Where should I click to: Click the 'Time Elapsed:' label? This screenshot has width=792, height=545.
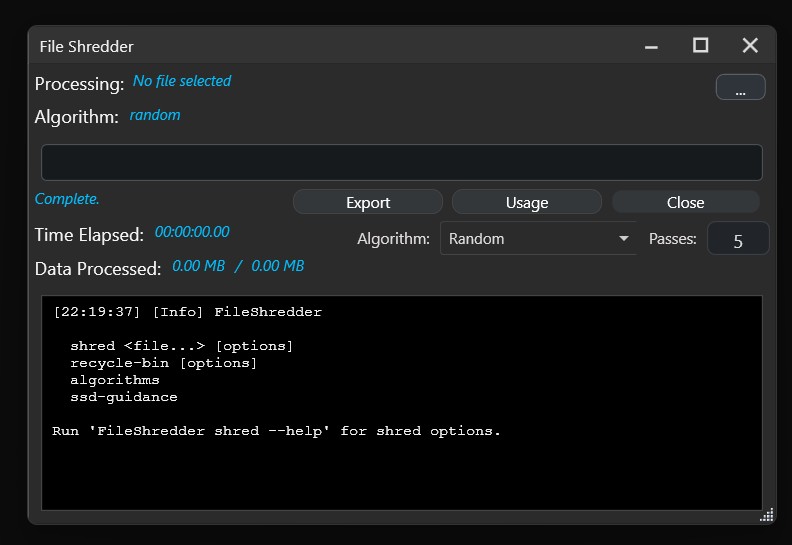[89, 235]
